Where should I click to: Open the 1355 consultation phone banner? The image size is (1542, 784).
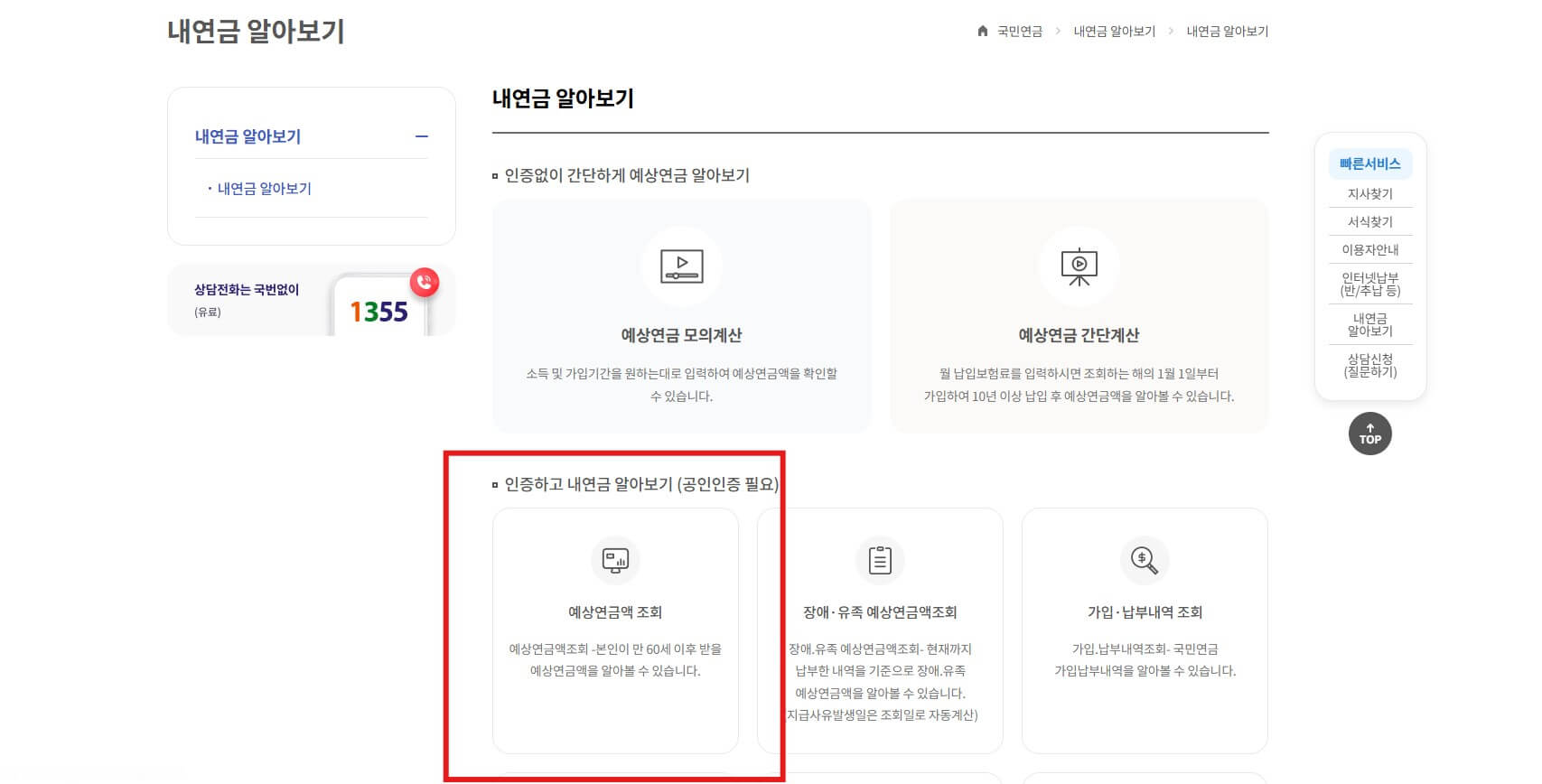(312, 300)
